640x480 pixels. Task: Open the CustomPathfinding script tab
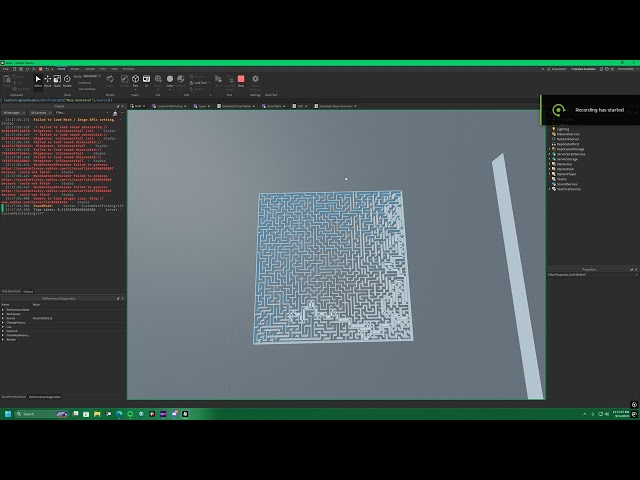(x=169, y=106)
